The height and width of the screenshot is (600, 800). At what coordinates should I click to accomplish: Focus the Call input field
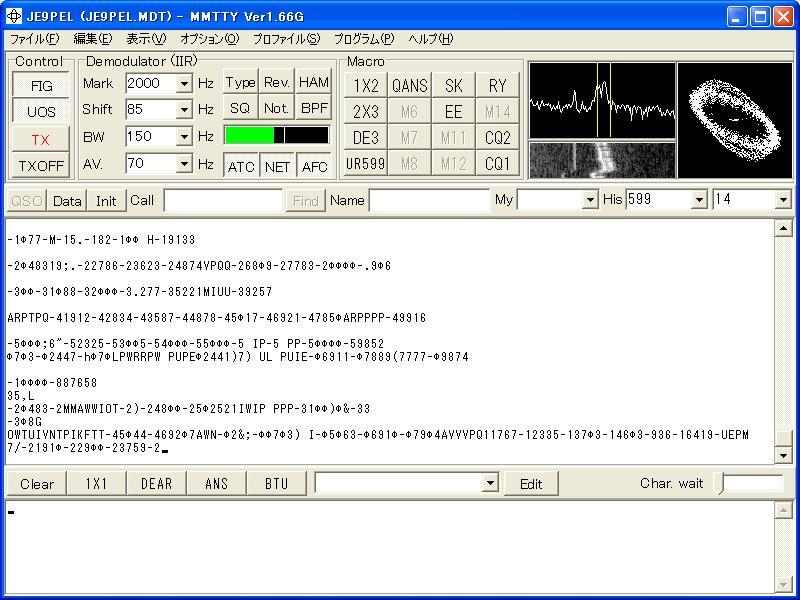(223, 201)
